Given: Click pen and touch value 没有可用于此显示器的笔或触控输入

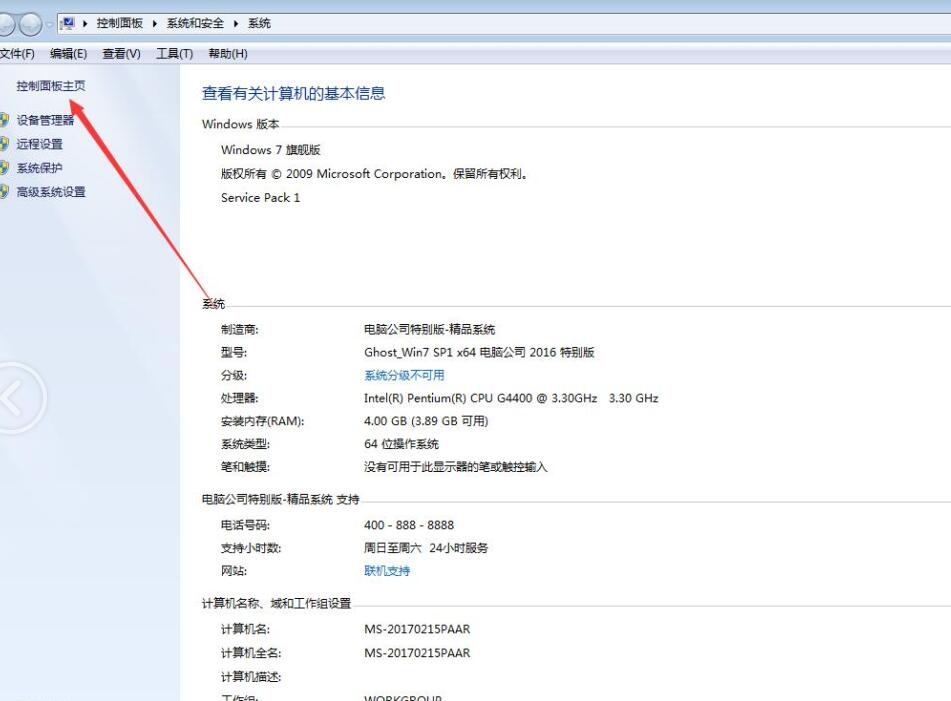Looking at the screenshot, I should point(455,467).
